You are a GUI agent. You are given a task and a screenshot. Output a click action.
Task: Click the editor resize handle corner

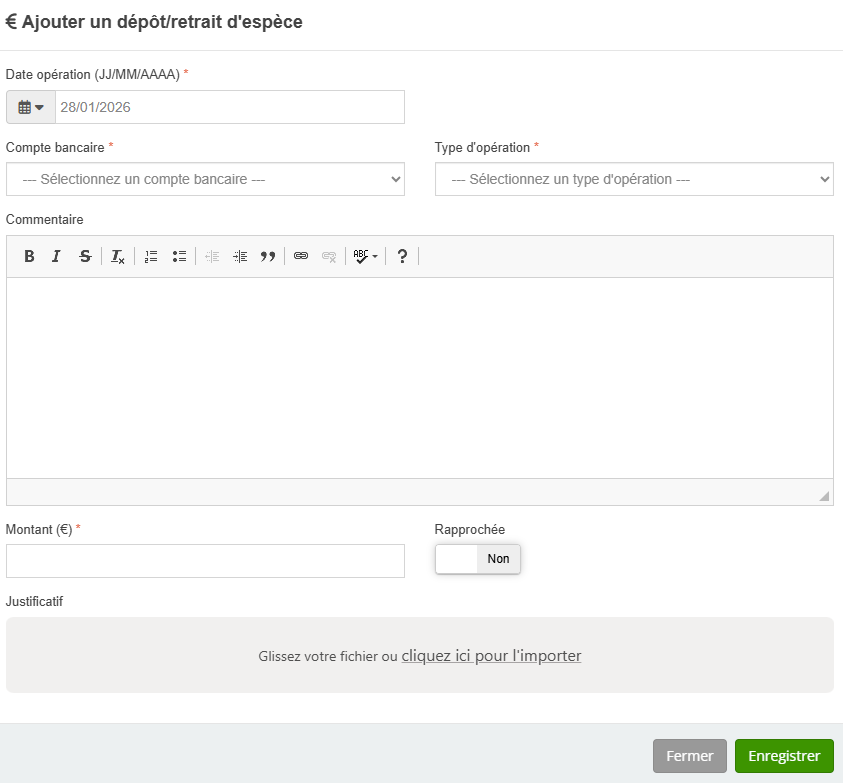coord(824,496)
